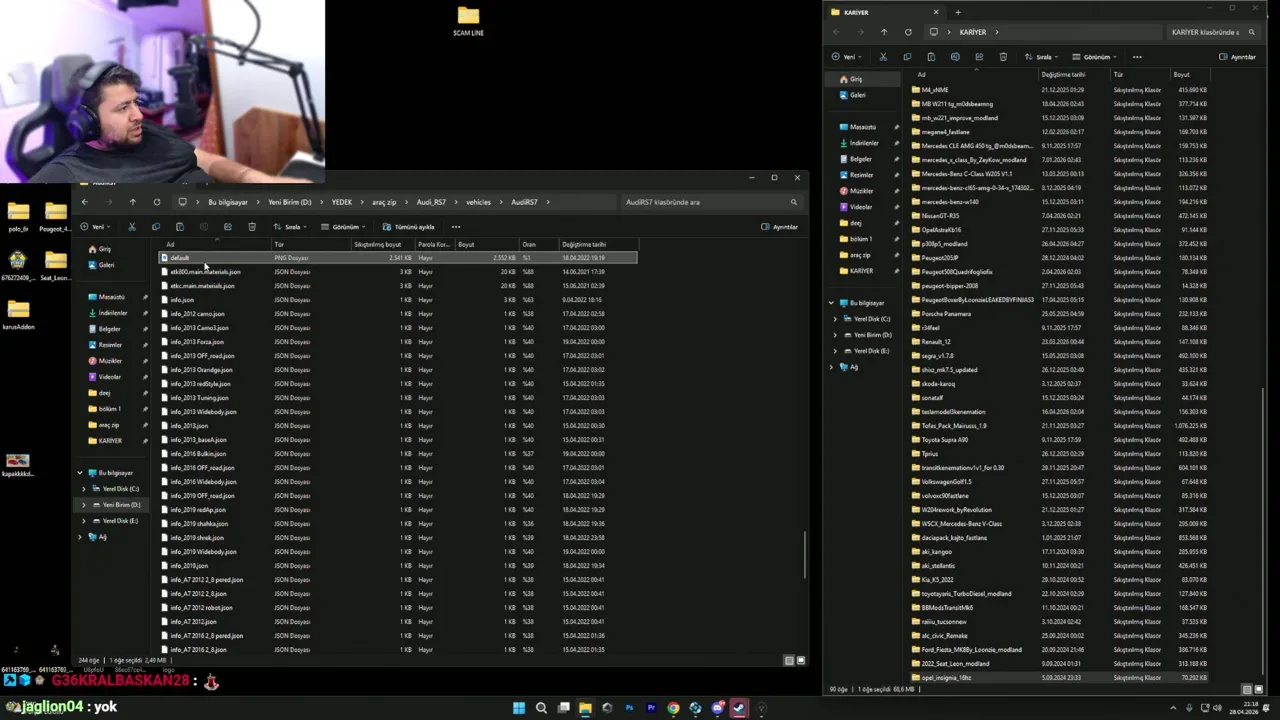The image size is (1280, 720).
Task: Click the araç zip breadcrumb segment
Action: point(384,202)
